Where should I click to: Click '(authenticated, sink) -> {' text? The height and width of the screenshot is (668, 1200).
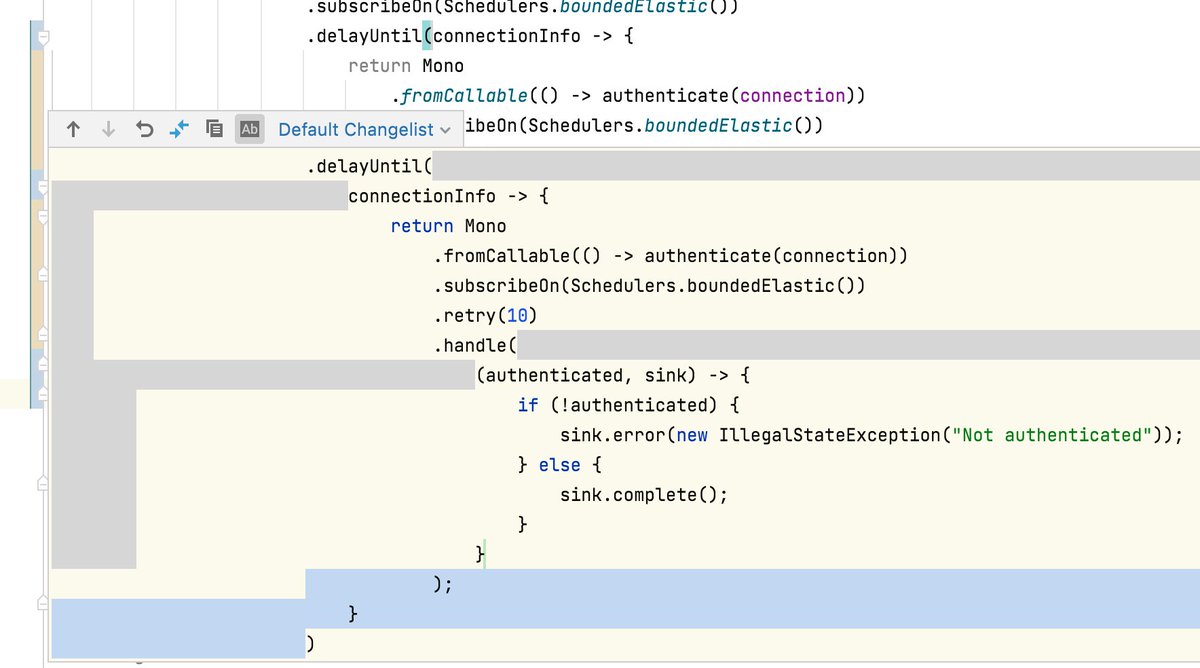[x=613, y=376]
